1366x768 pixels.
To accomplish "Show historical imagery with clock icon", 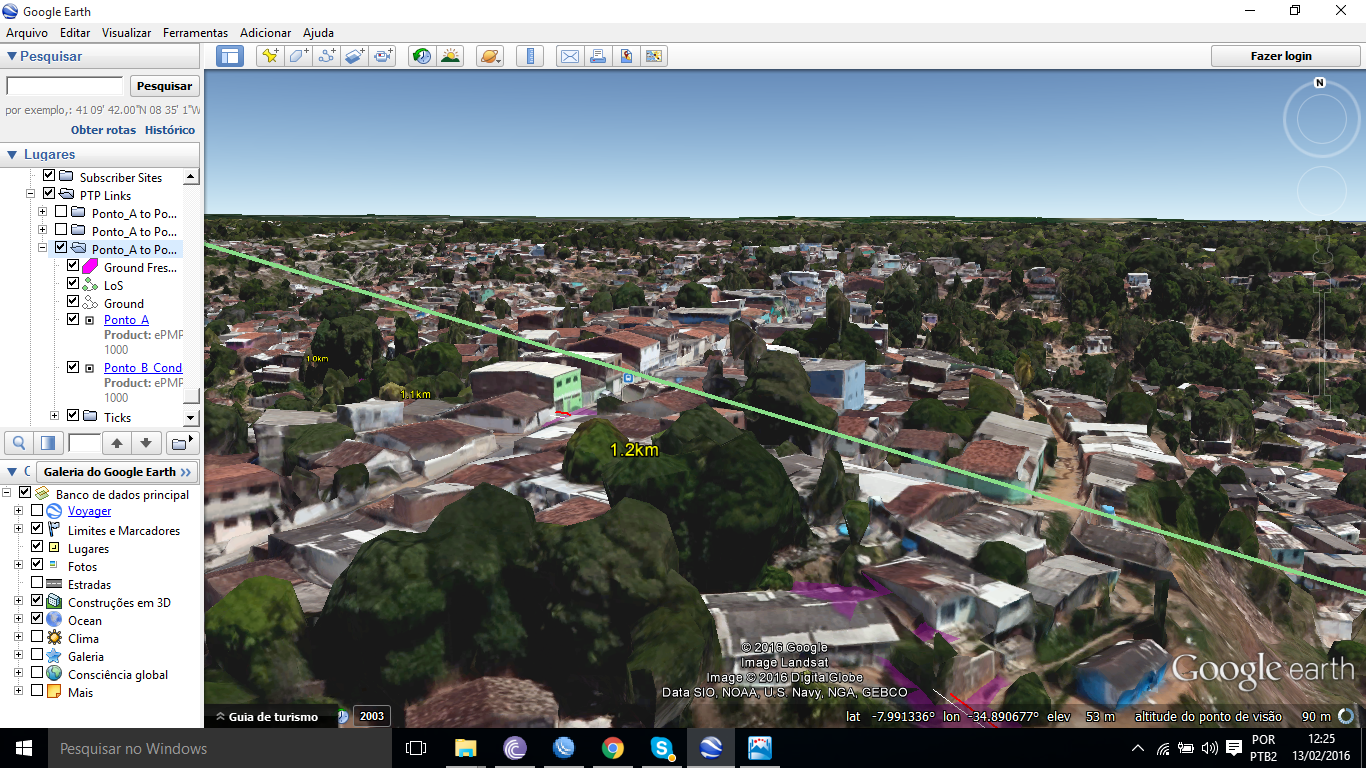I will (x=422, y=56).
